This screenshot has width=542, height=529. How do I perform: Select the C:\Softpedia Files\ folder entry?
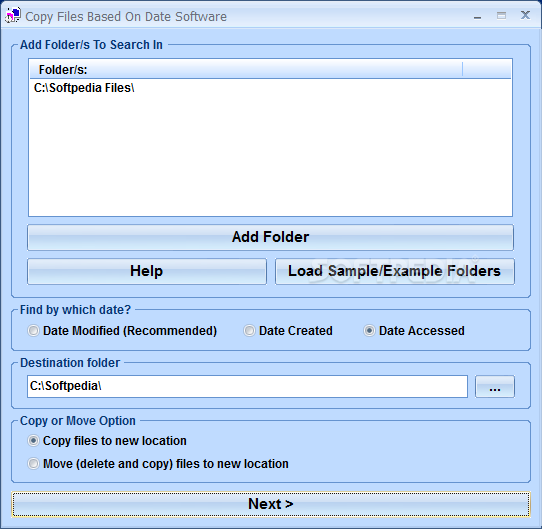point(84,88)
